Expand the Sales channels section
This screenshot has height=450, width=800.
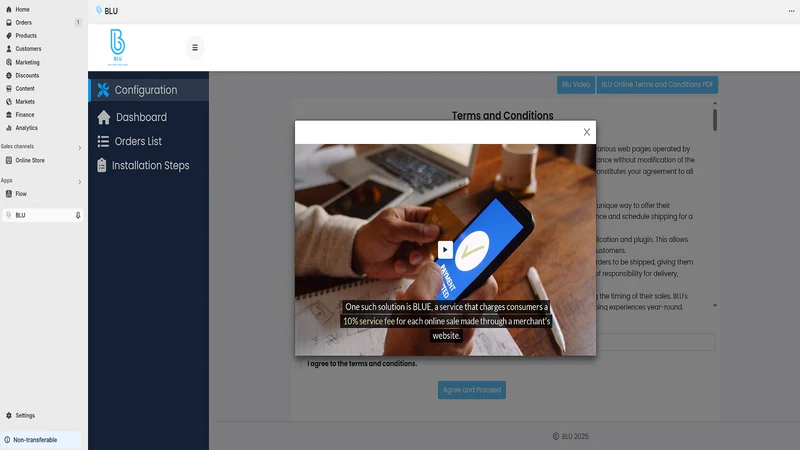point(80,148)
